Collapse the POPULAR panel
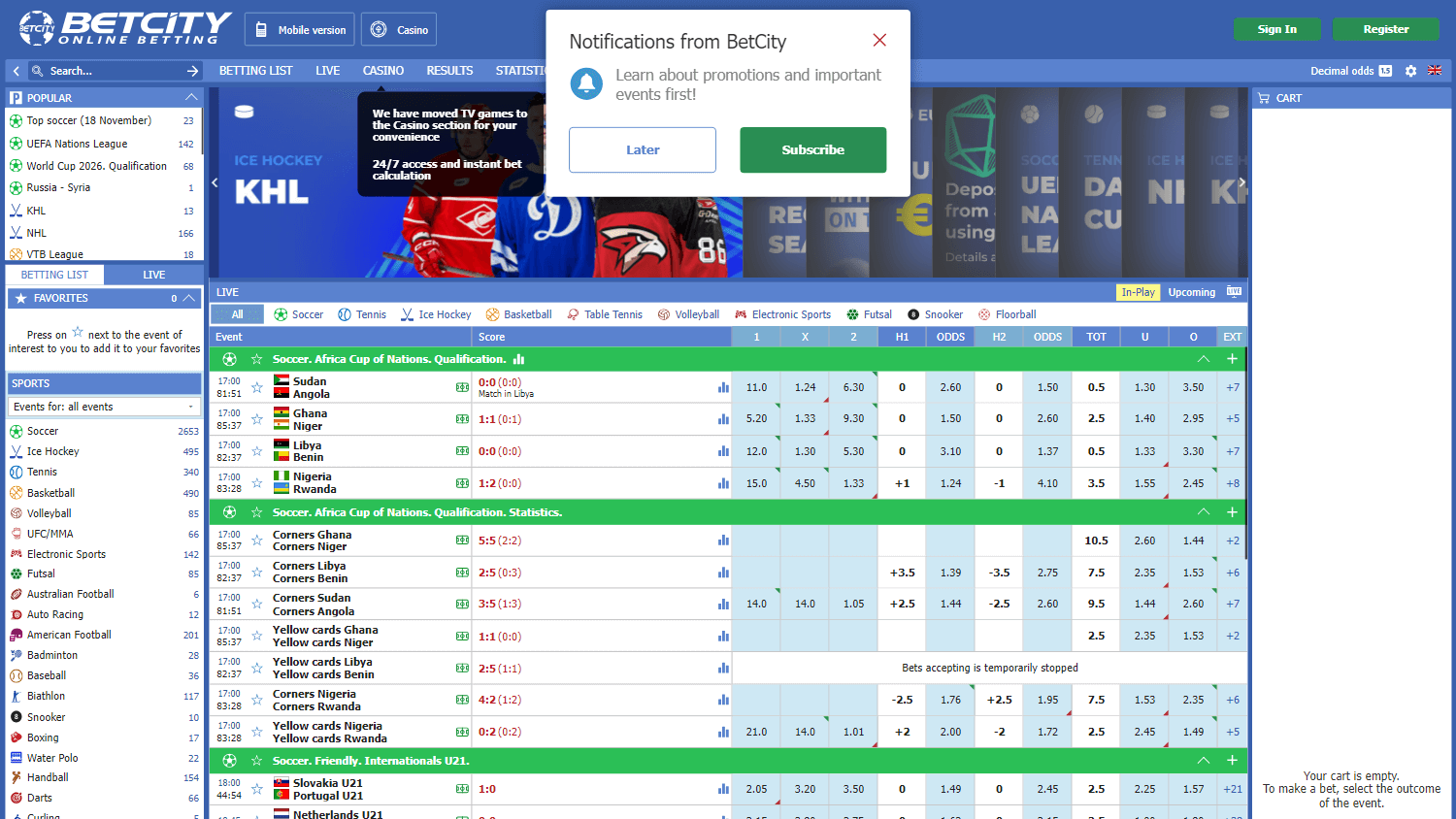Screen dimensions: 1456x819 pyautogui.click(x=191, y=97)
